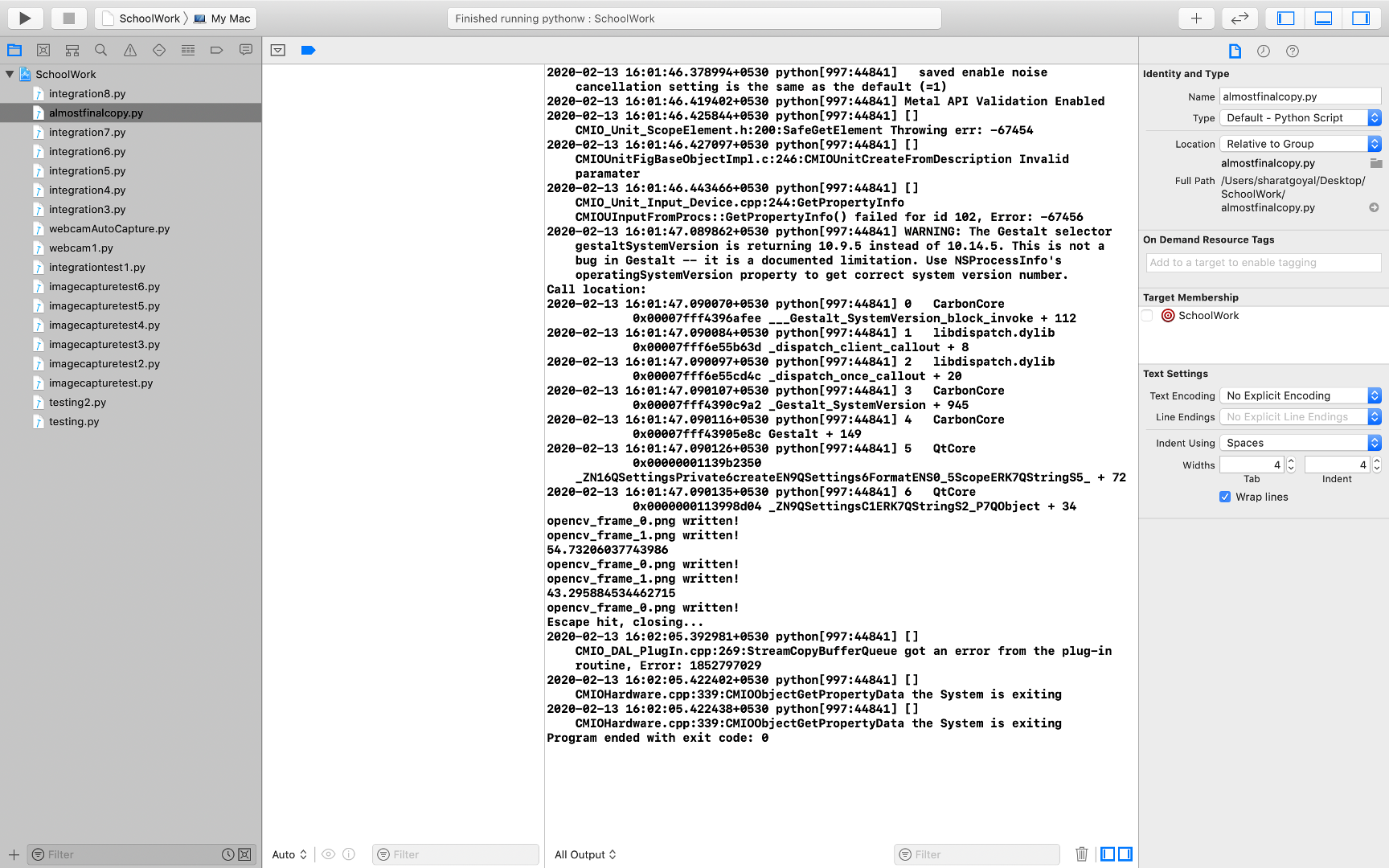Toggle the variables view pane
The image size is (1389, 868).
coord(1108,854)
